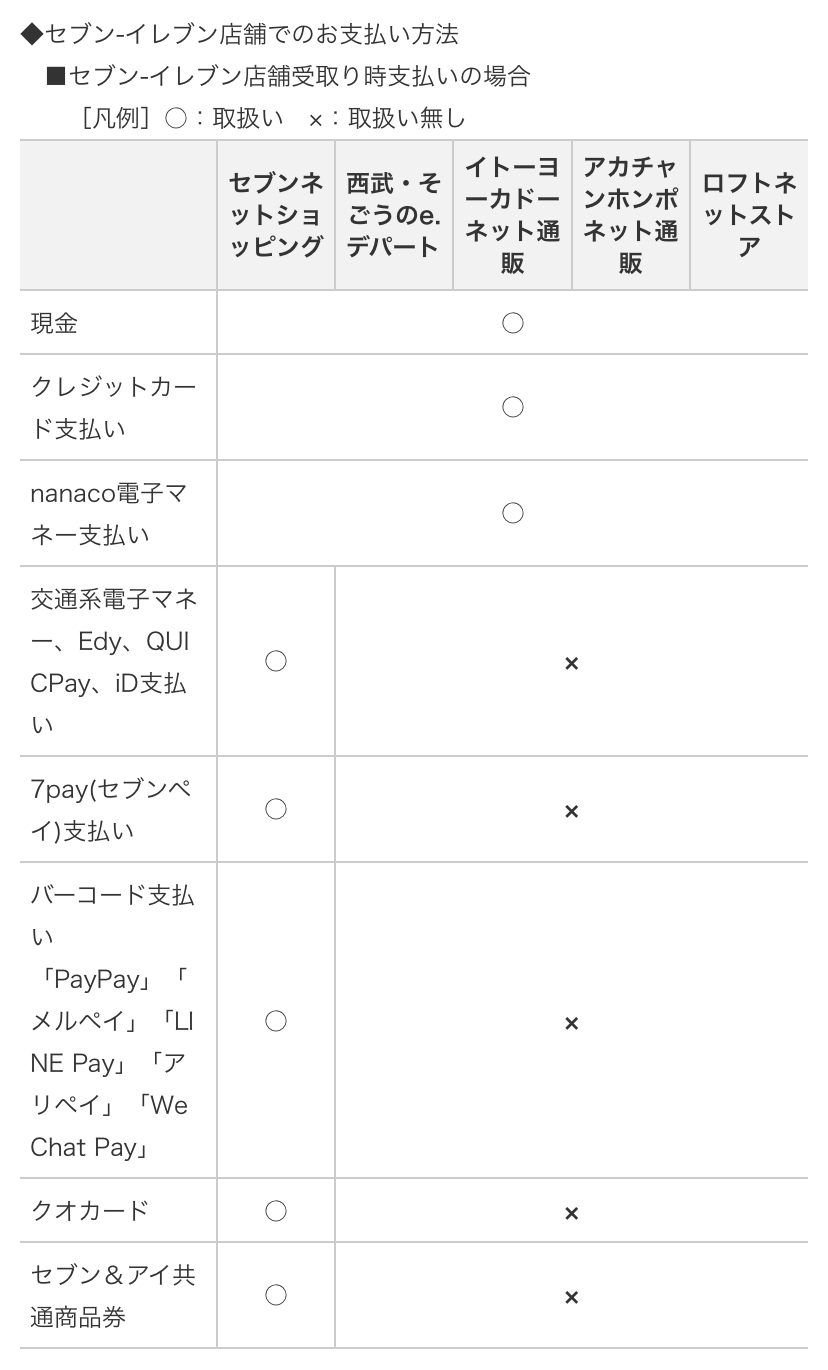The image size is (828, 1370).
Task: Click the セブン-イレブン店舗でのお支払い方法 heading
Action: (x=239, y=33)
